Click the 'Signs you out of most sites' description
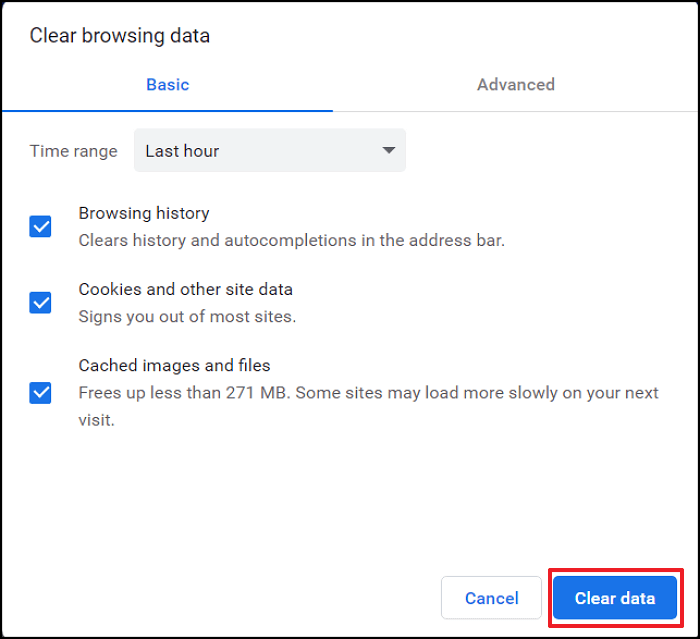700x639 pixels. tap(187, 317)
